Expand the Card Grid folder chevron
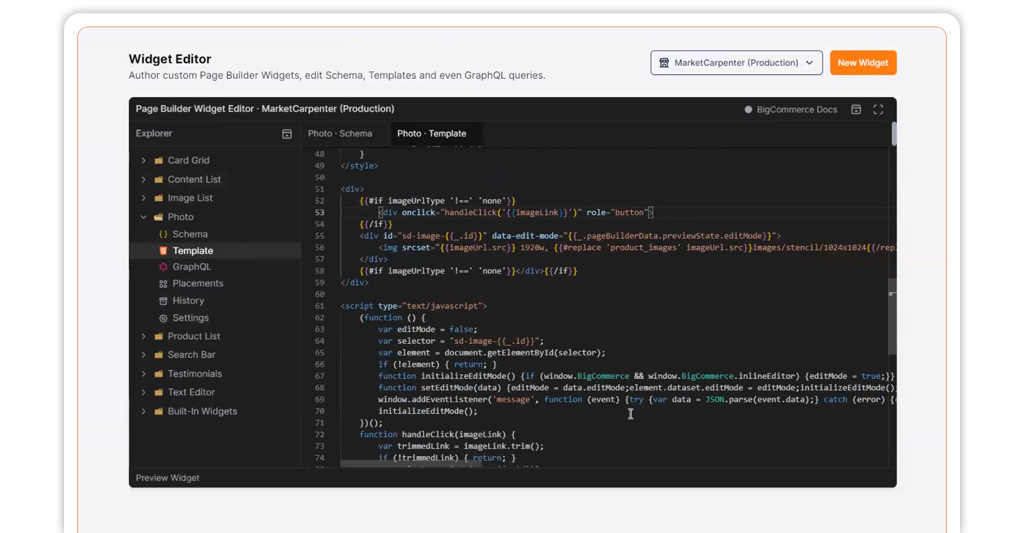 (144, 160)
